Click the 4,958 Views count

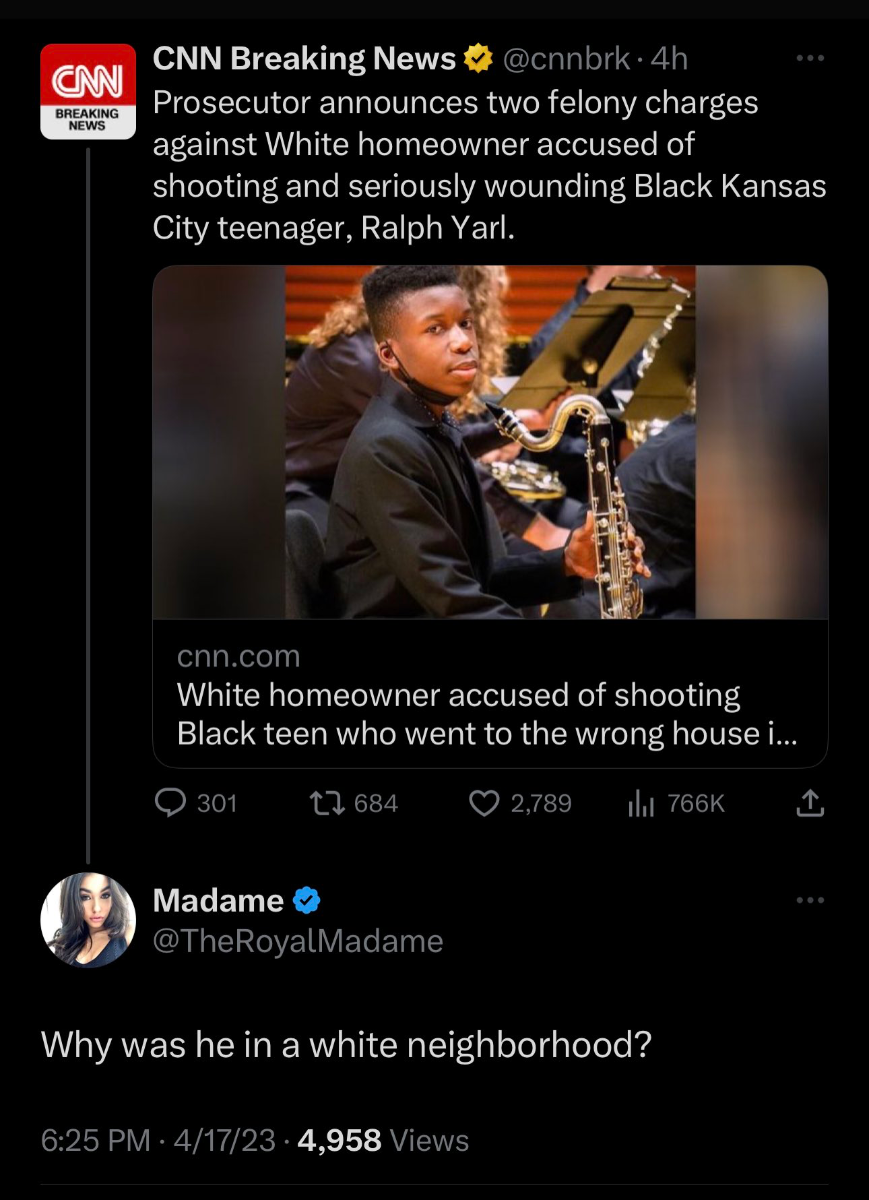tap(382, 1140)
